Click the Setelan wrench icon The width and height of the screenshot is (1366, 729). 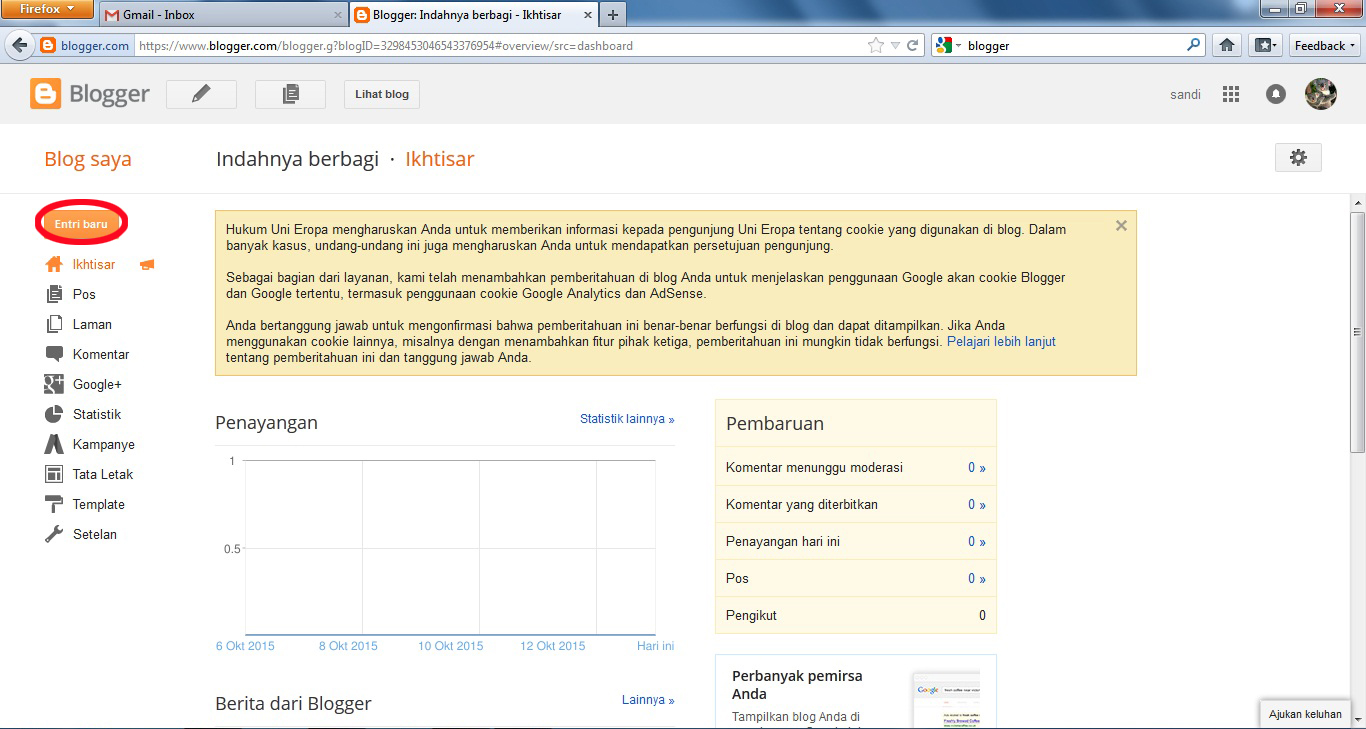coord(54,534)
